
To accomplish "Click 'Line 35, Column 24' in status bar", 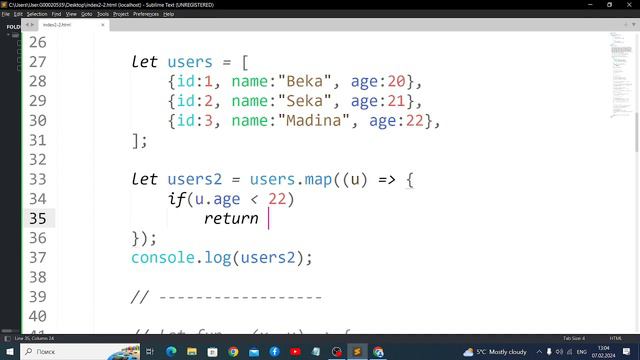I will click(x=34, y=338).
